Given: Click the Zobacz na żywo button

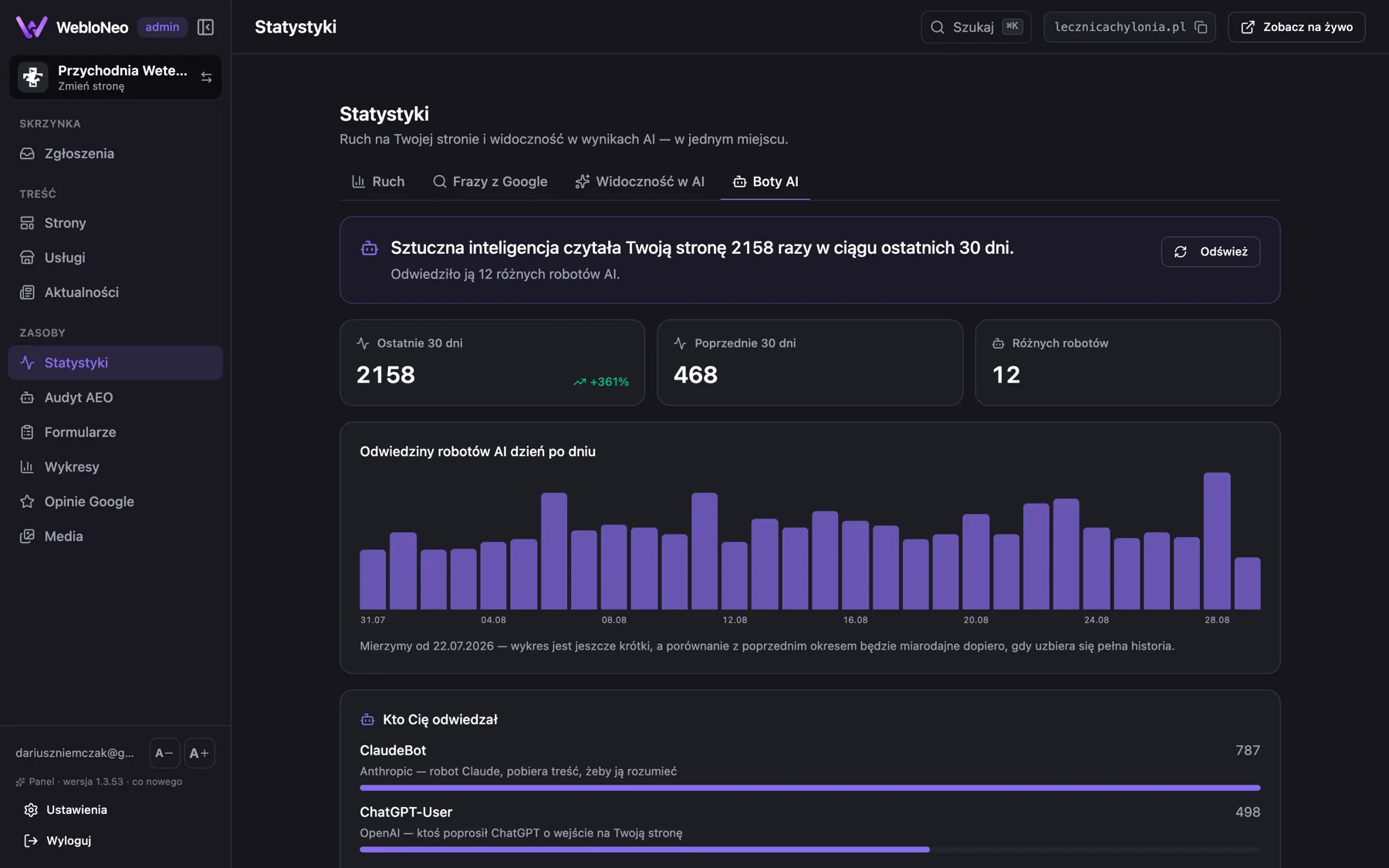Looking at the screenshot, I should (1296, 27).
